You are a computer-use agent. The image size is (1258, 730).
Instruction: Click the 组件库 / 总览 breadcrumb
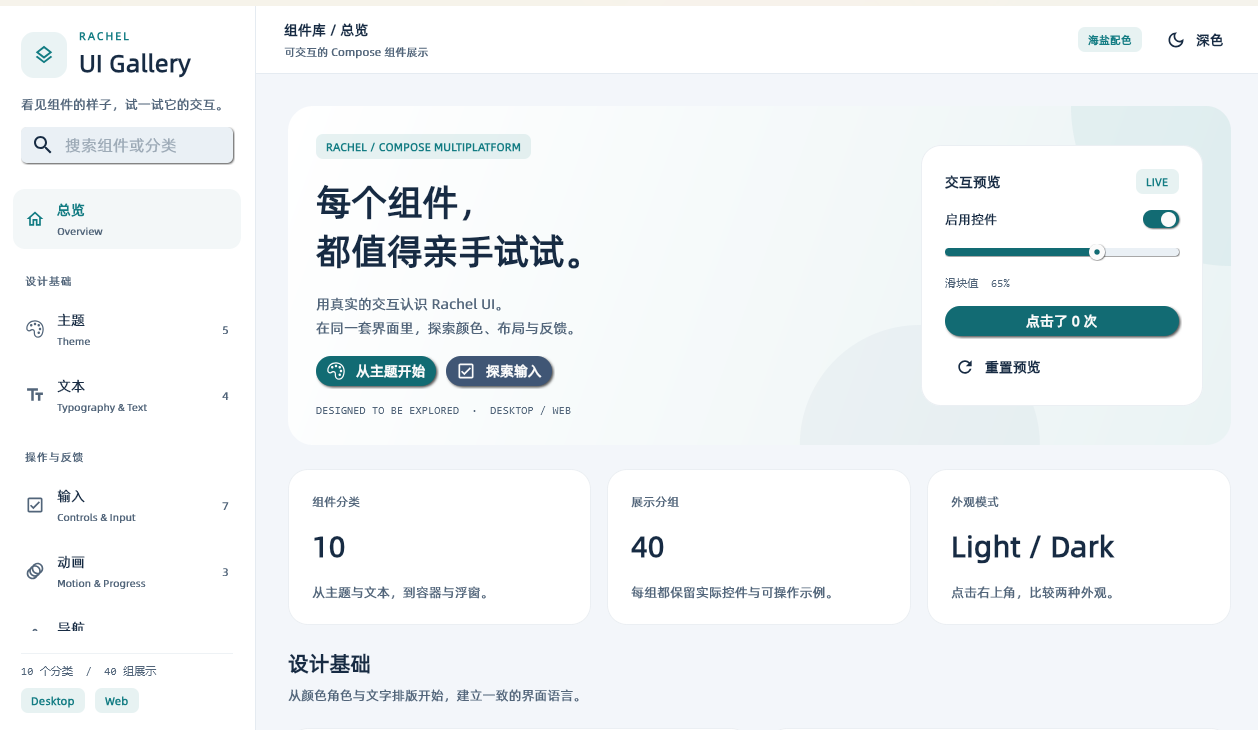coord(326,31)
